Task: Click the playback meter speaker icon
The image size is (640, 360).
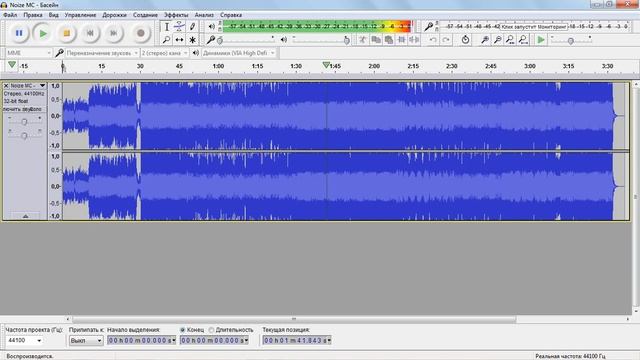Action: coord(211,27)
